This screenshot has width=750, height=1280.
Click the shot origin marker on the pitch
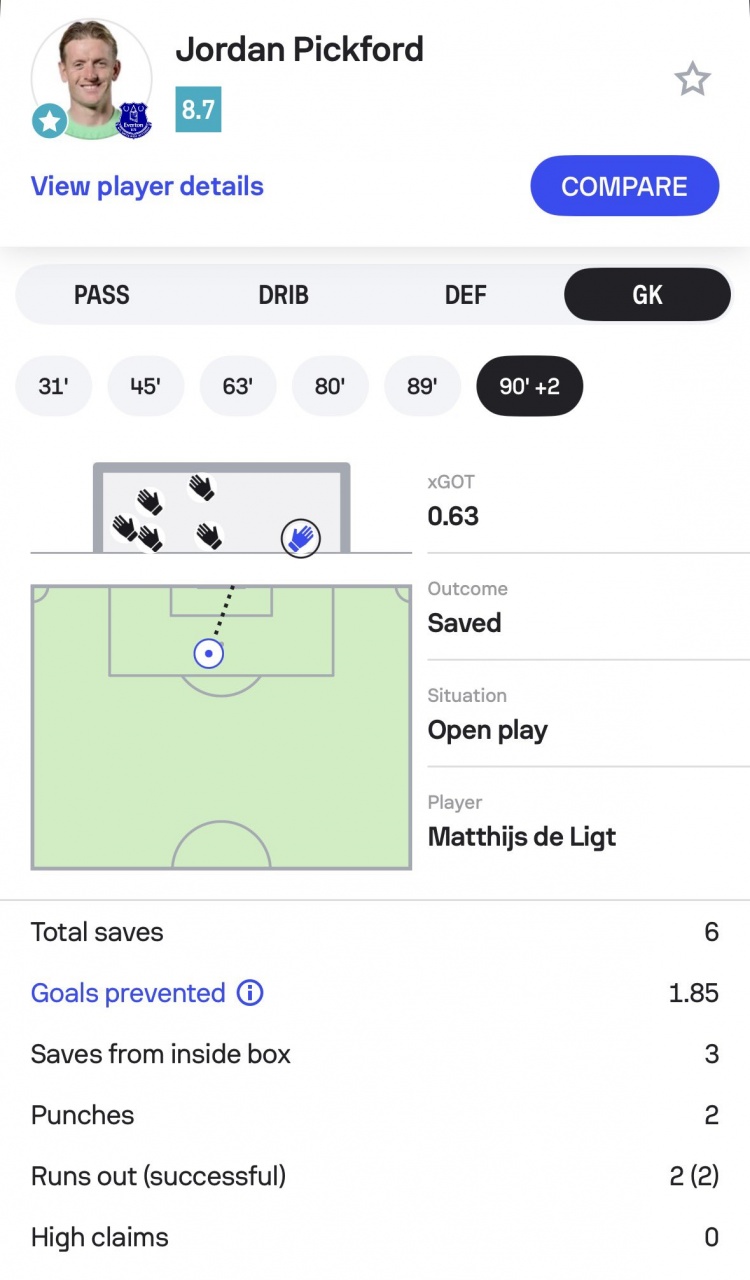pyautogui.click(x=208, y=654)
